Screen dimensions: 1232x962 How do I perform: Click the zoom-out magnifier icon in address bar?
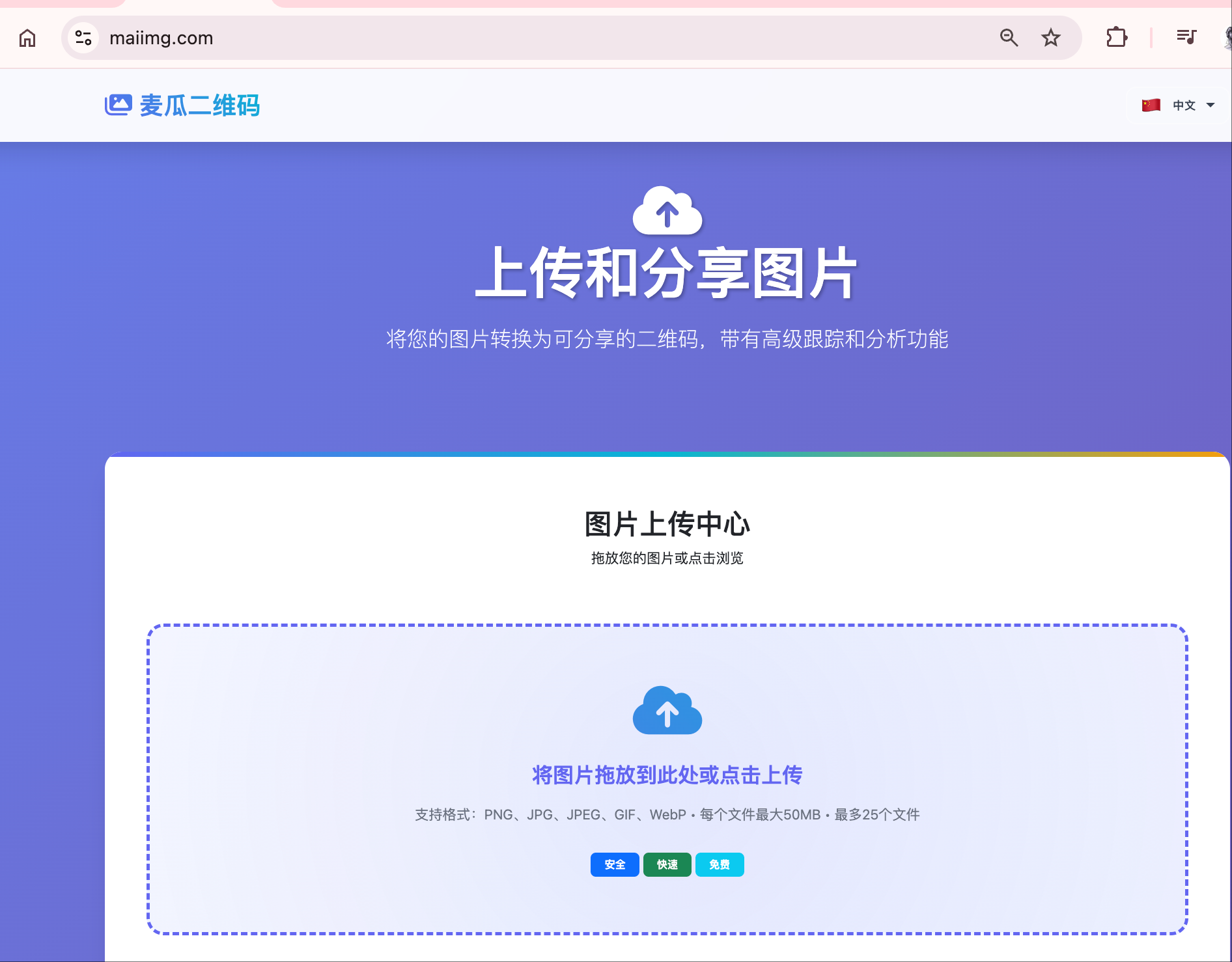1009,38
